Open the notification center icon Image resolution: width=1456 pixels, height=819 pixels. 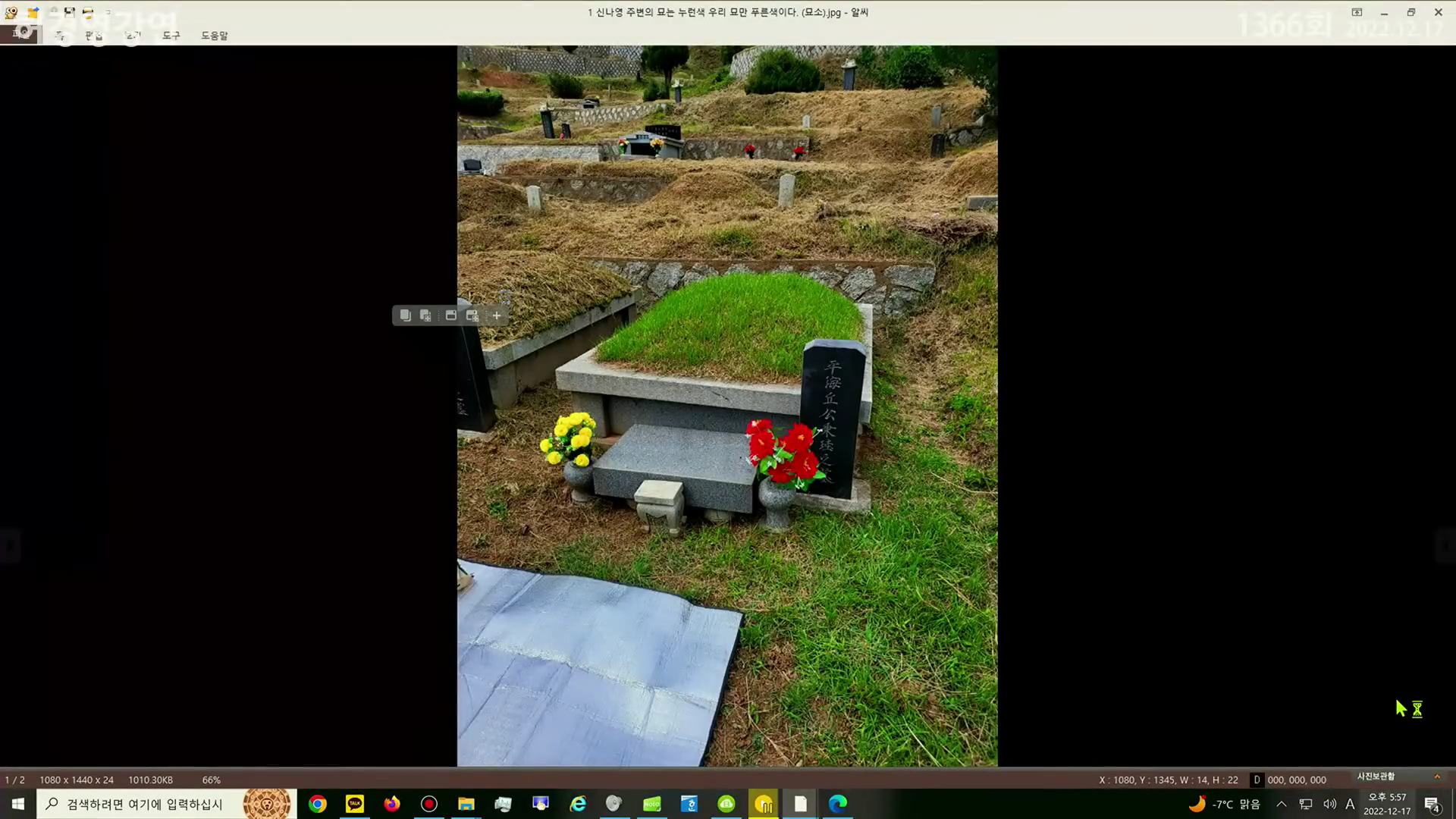(x=1432, y=804)
